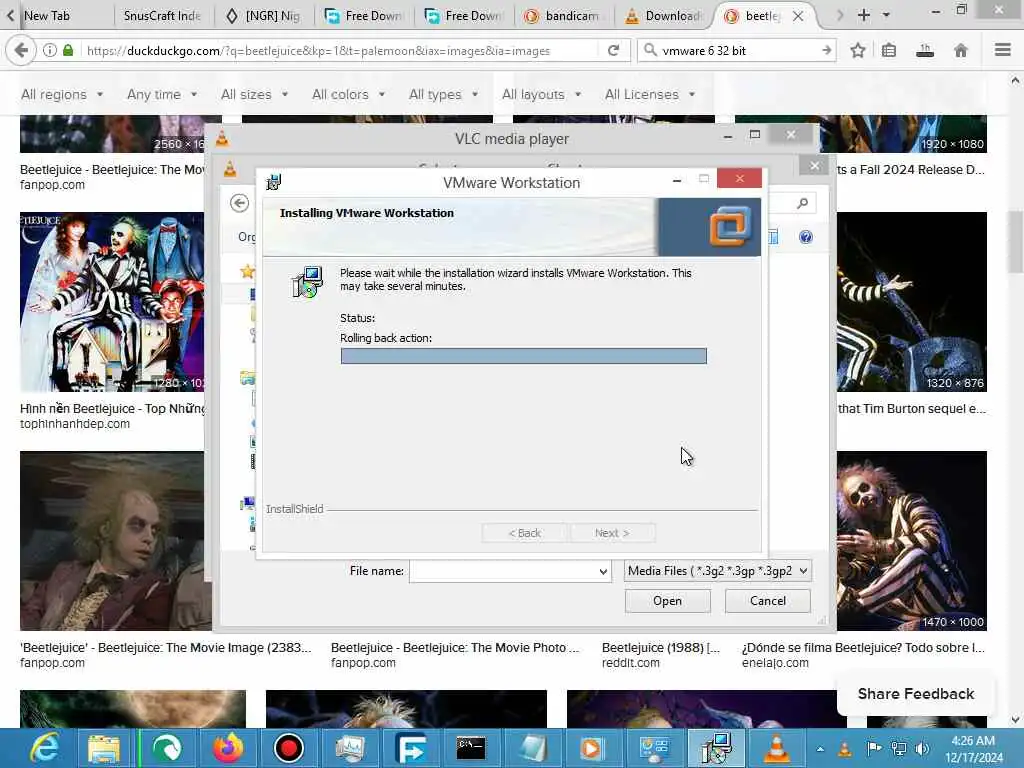Click the file dialog search magnifier
Image resolution: width=1024 pixels, height=768 pixels.
click(x=803, y=204)
